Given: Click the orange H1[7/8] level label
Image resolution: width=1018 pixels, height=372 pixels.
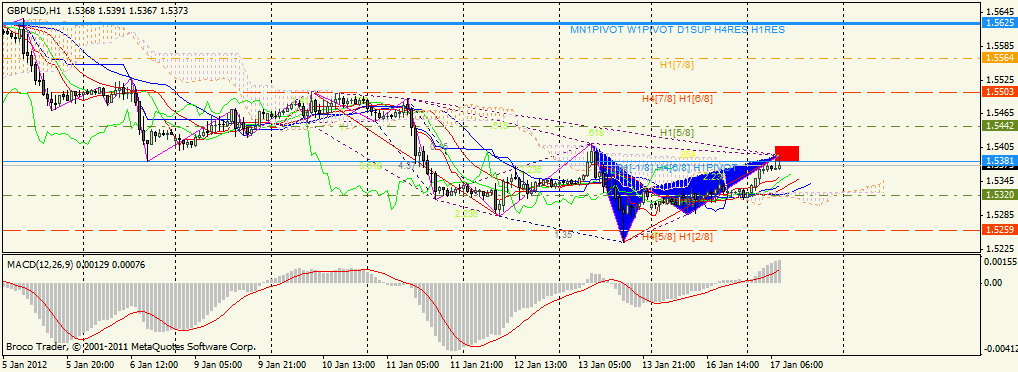Looking at the screenshot, I should pos(678,65).
